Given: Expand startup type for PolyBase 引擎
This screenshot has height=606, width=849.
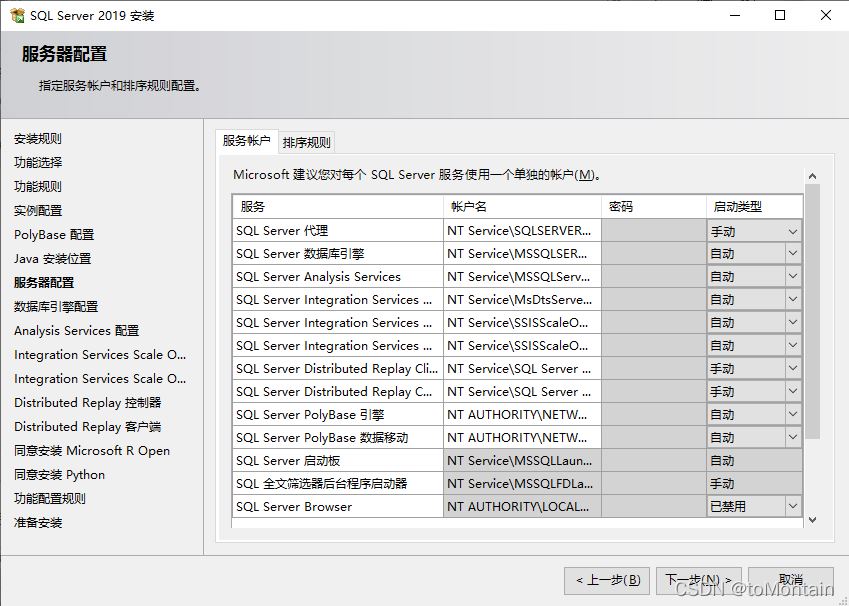Looking at the screenshot, I should pyautogui.click(x=793, y=415).
